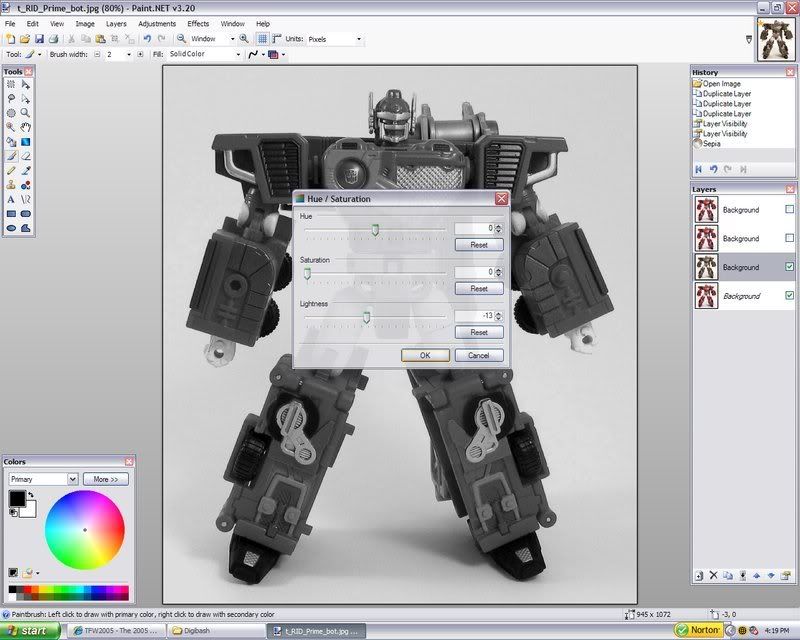Open the Adjustments menu
The image size is (800, 640).
click(x=157, y=23)
